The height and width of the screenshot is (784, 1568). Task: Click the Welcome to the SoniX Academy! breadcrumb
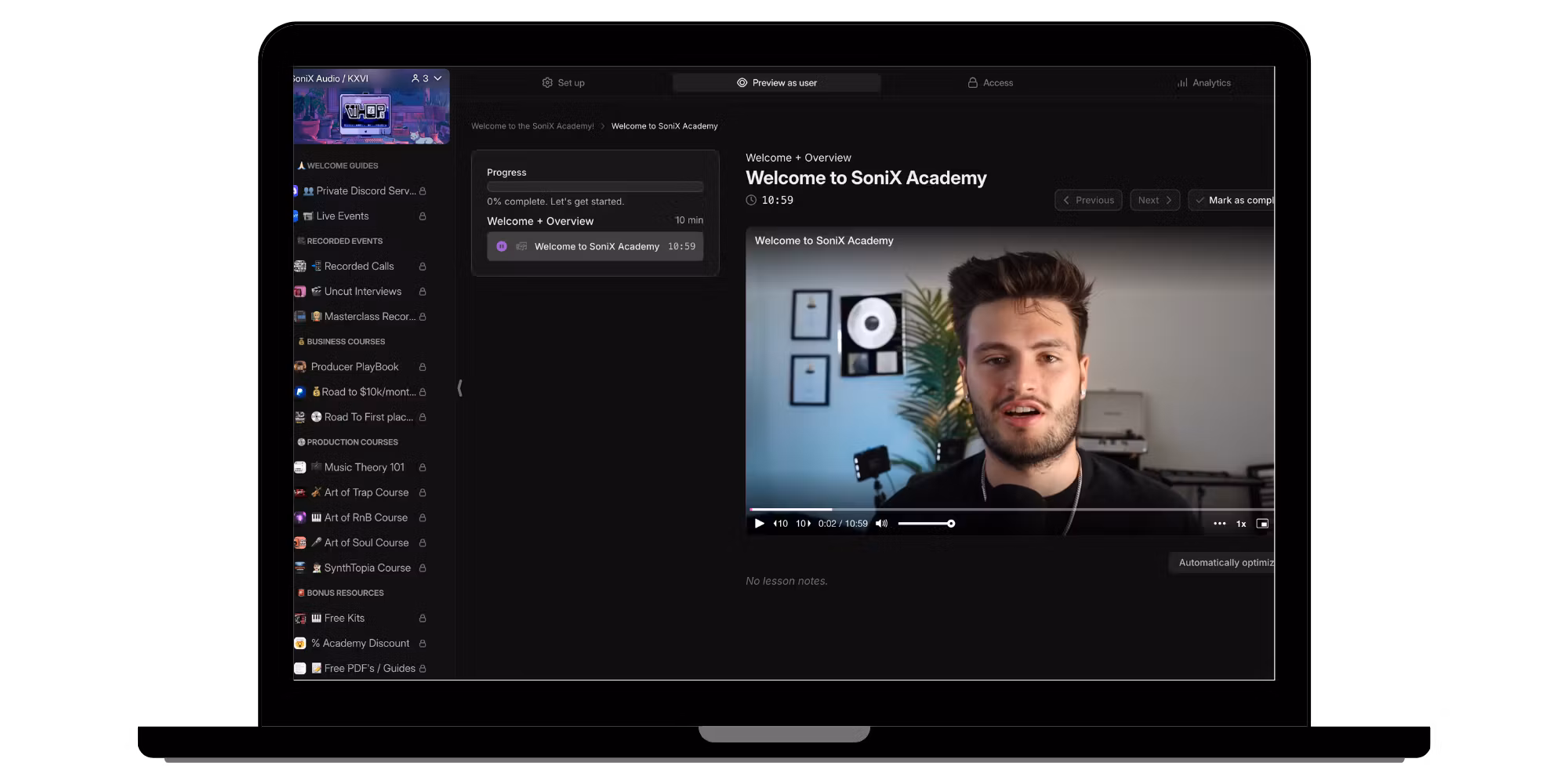pos(532,126)
